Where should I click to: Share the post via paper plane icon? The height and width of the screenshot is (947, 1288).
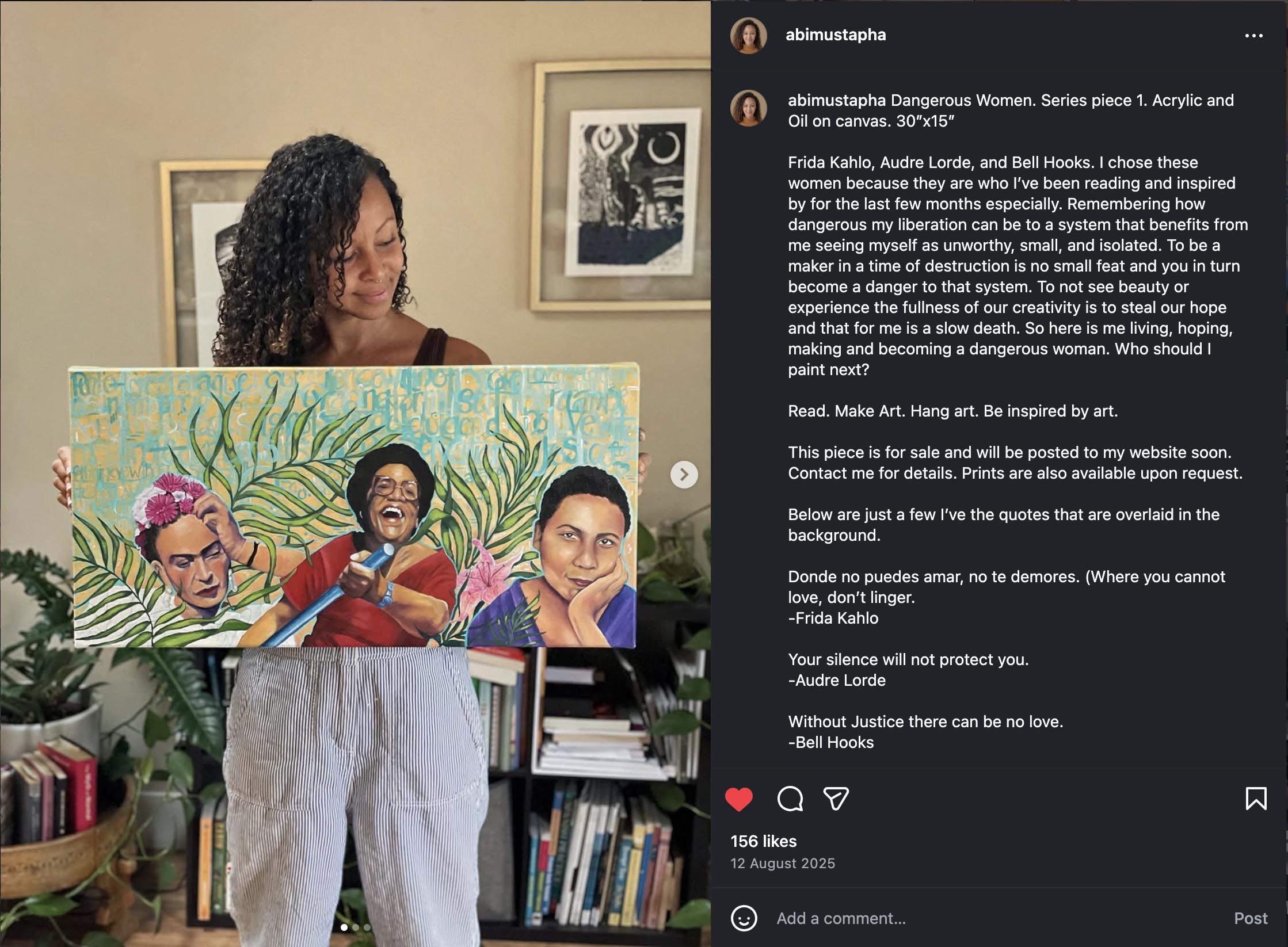(x=836, y=799)
